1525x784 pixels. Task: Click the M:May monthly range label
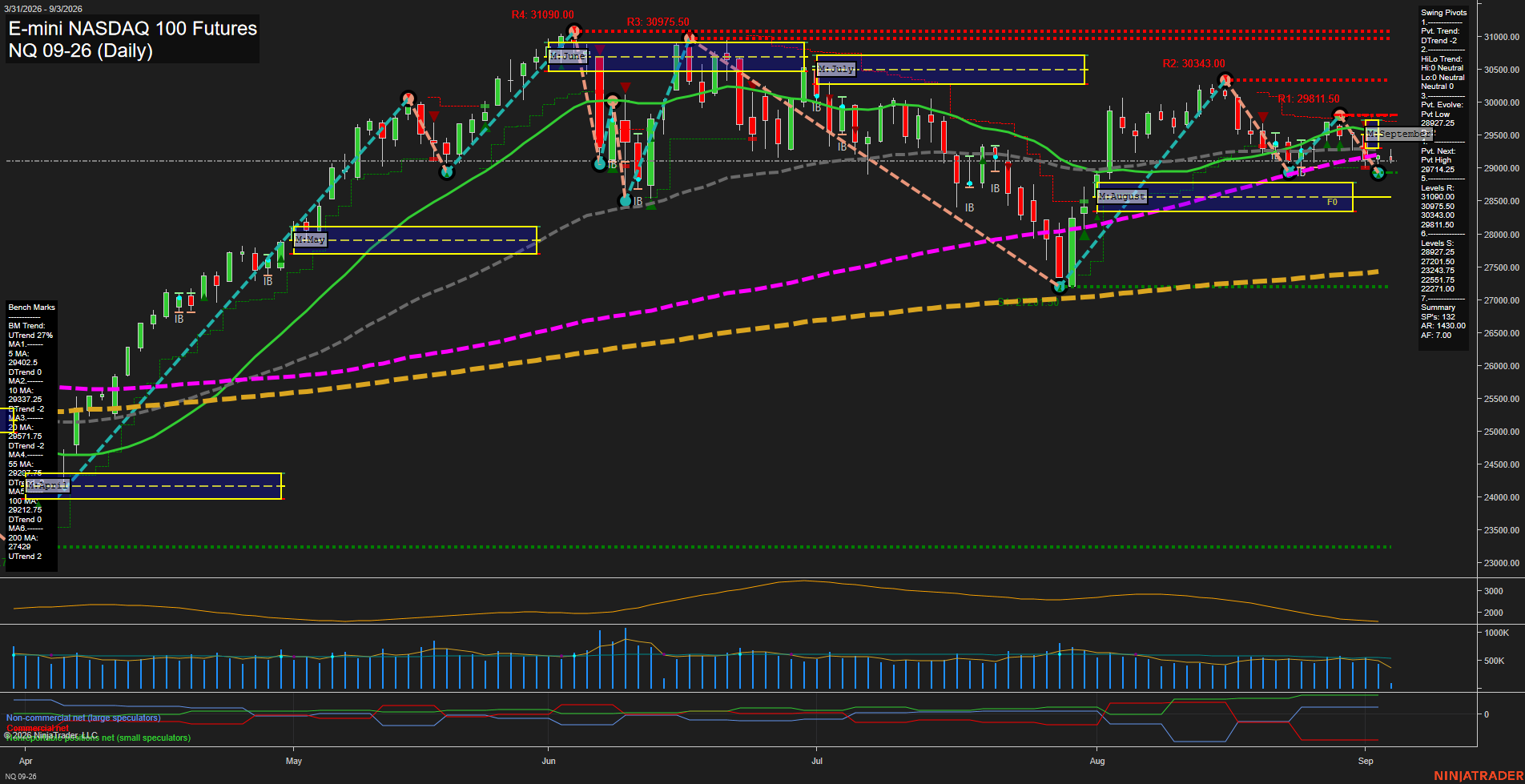tap(310, 239)
